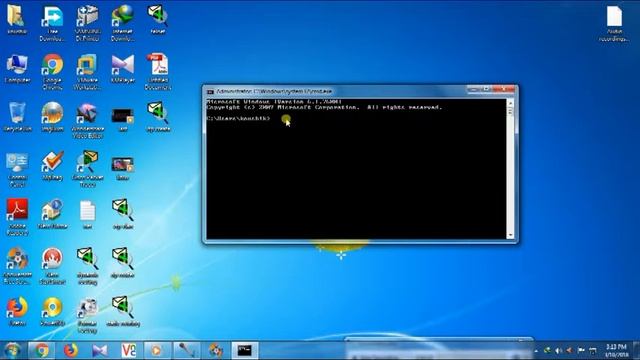The height and width of the screenshot is (360, 640).
Task: Click the Command Prompt scroll down arrow
Action: pyautogui.click(x=510, y=235)
